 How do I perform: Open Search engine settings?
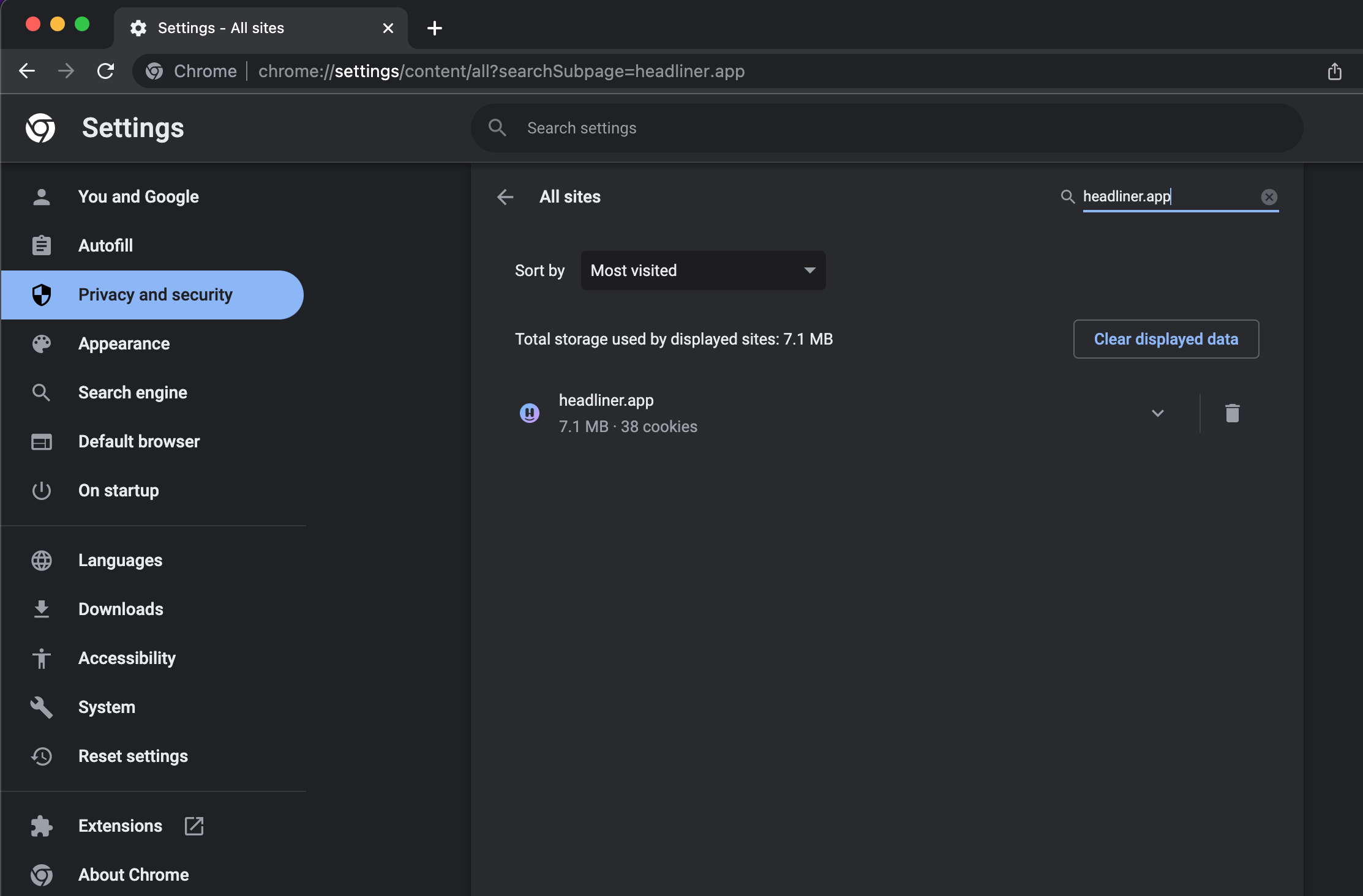152,392
